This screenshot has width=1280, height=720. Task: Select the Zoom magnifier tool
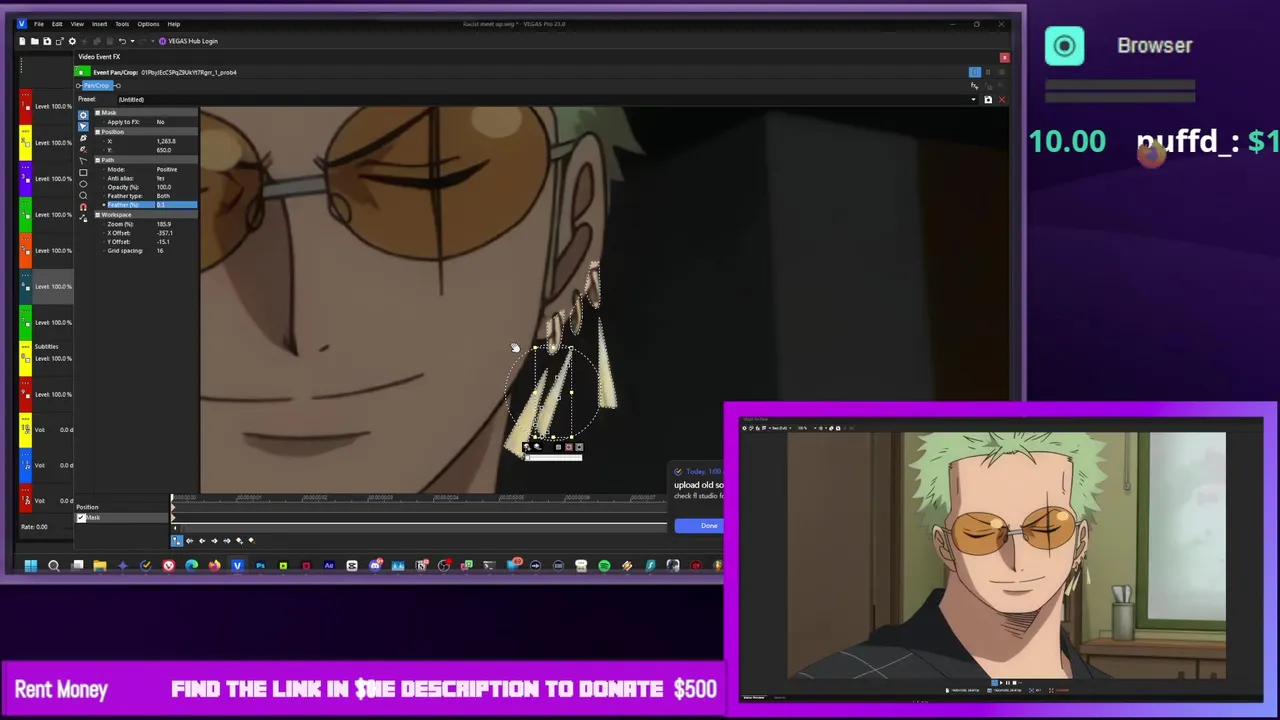[x=83, y=195]
